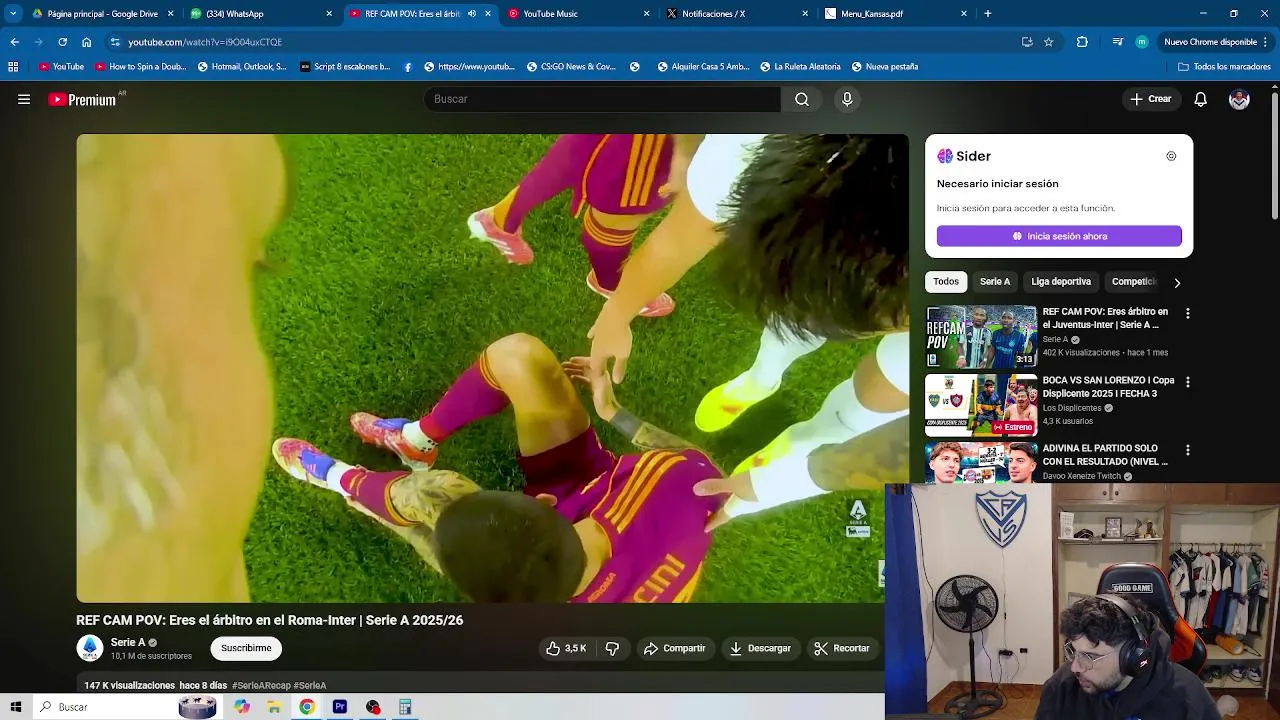Select the Liga deportiva filter chip
Image resolution: width=1280 pixels, height=720 pixels.
click(1061, 282)
